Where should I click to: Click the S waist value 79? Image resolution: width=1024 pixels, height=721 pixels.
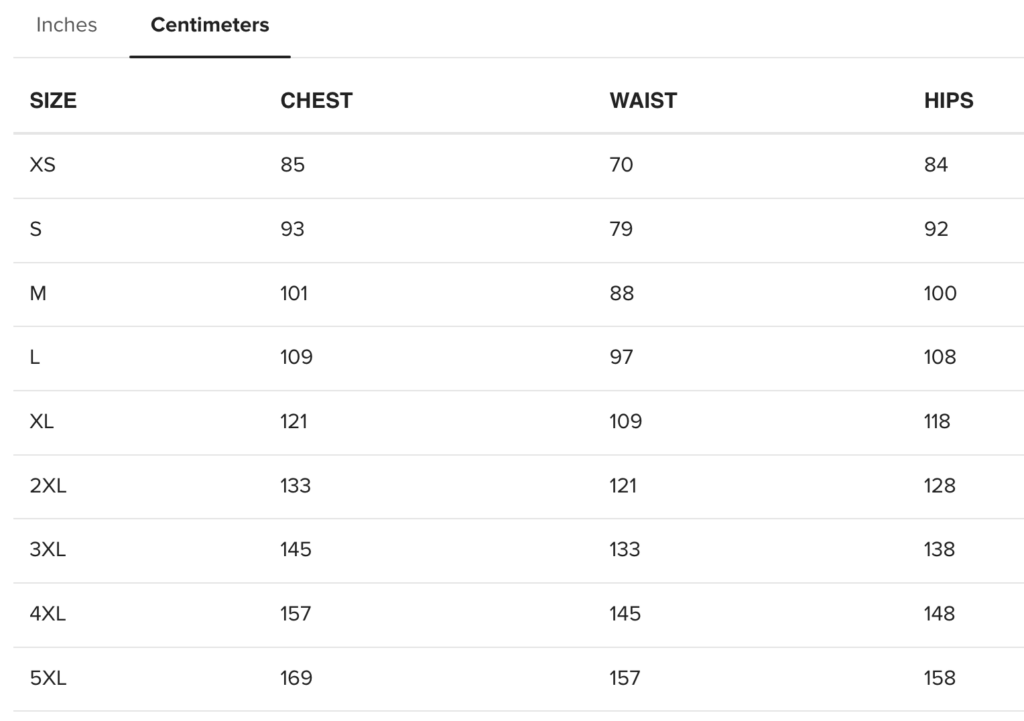point(621,229)
